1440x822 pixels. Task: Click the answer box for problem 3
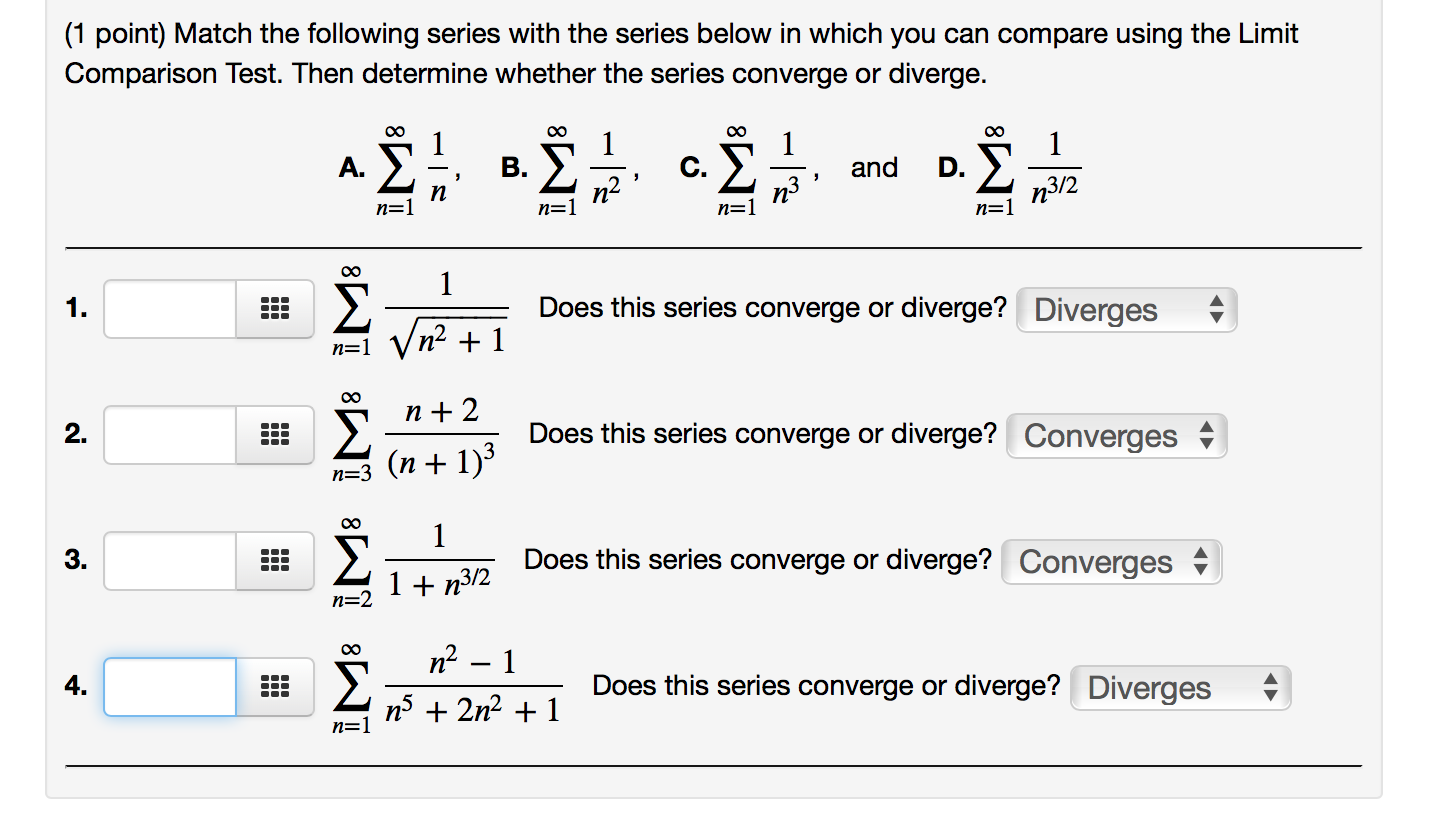[168, 561]
